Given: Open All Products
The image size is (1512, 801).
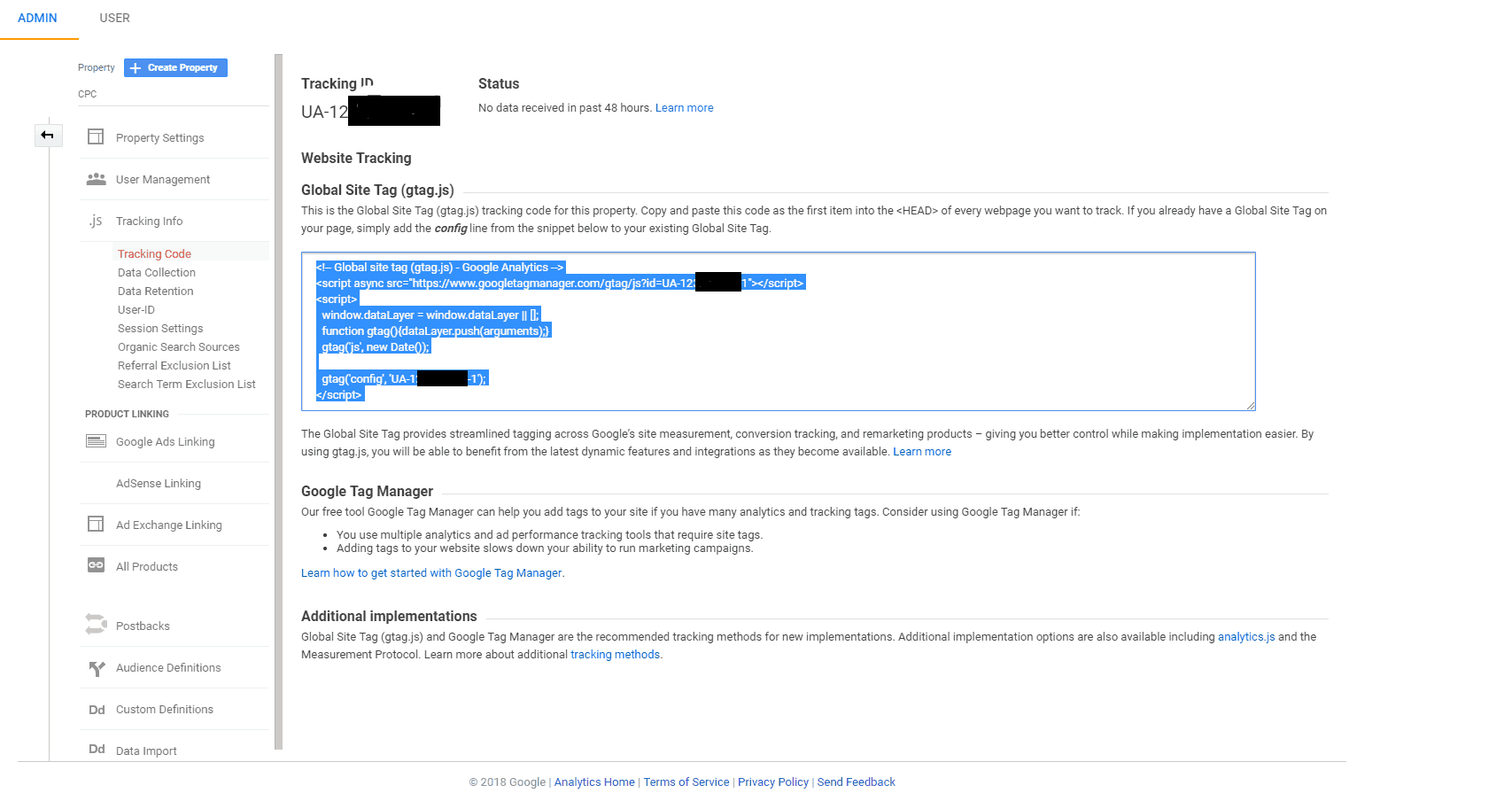Looking at the screenshot, I should coord(147,567).
